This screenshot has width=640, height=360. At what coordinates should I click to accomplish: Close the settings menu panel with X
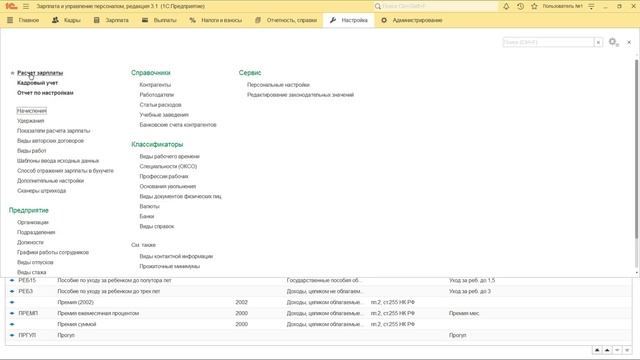click(629, 42)
